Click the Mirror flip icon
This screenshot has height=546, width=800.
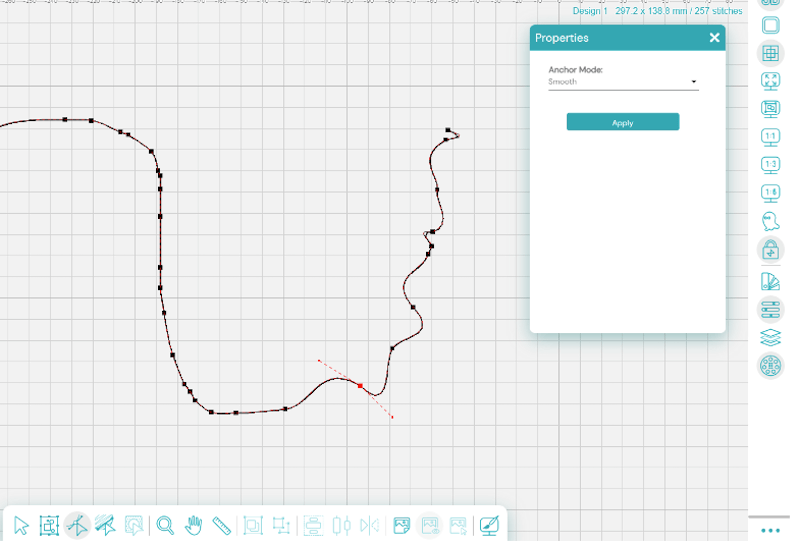(x=369, y=526)
